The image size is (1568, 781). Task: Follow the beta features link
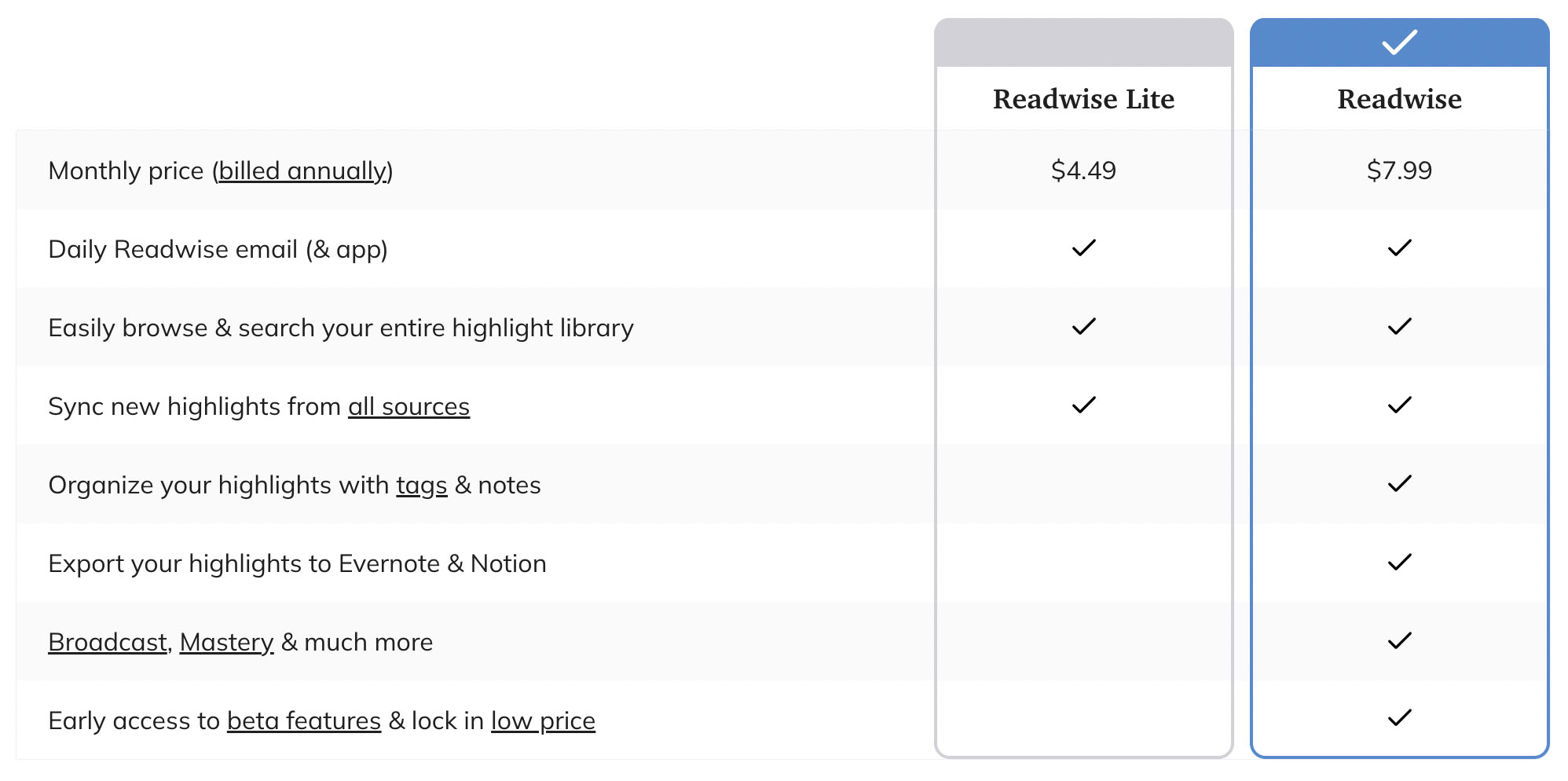pos(304,721)
